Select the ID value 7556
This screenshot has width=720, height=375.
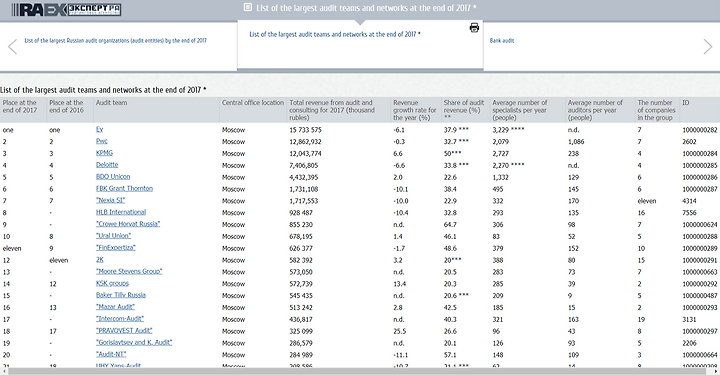coord(689,213)
